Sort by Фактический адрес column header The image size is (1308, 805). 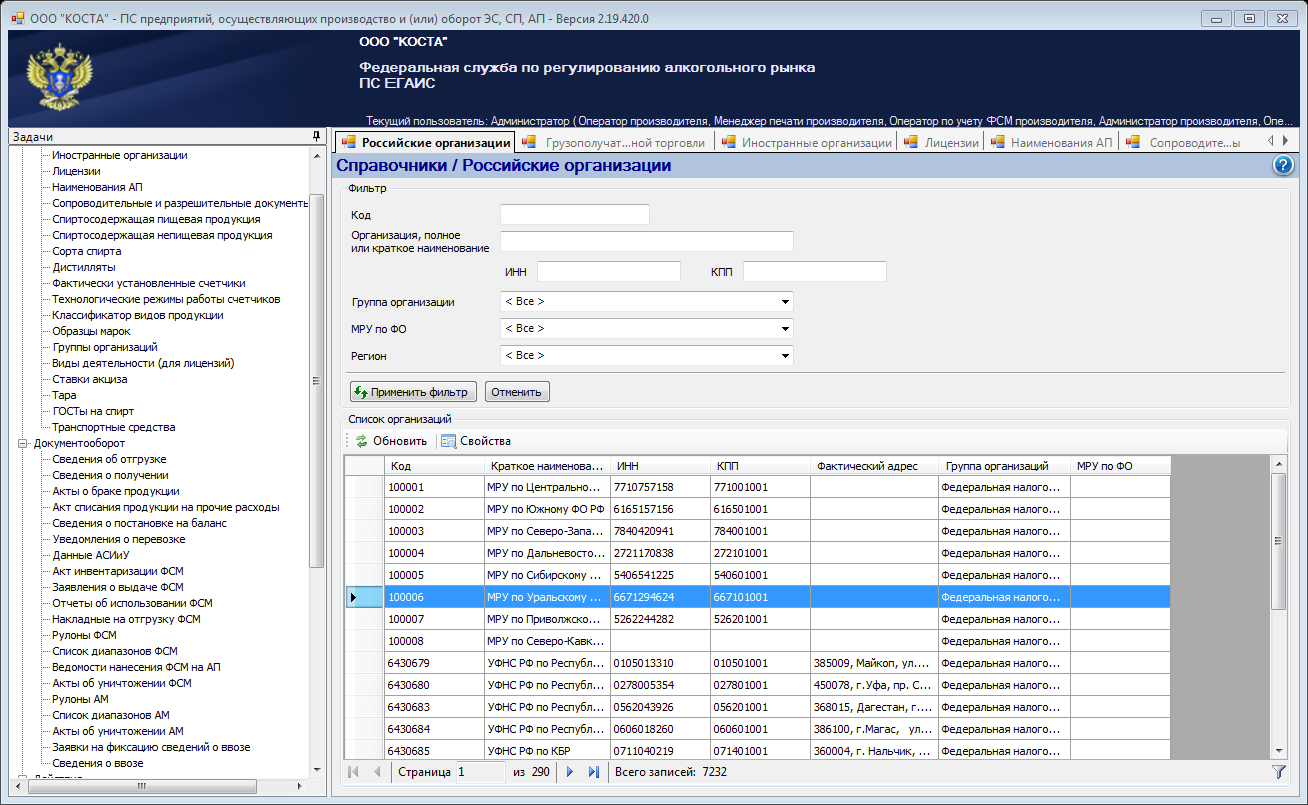point(874,466)
